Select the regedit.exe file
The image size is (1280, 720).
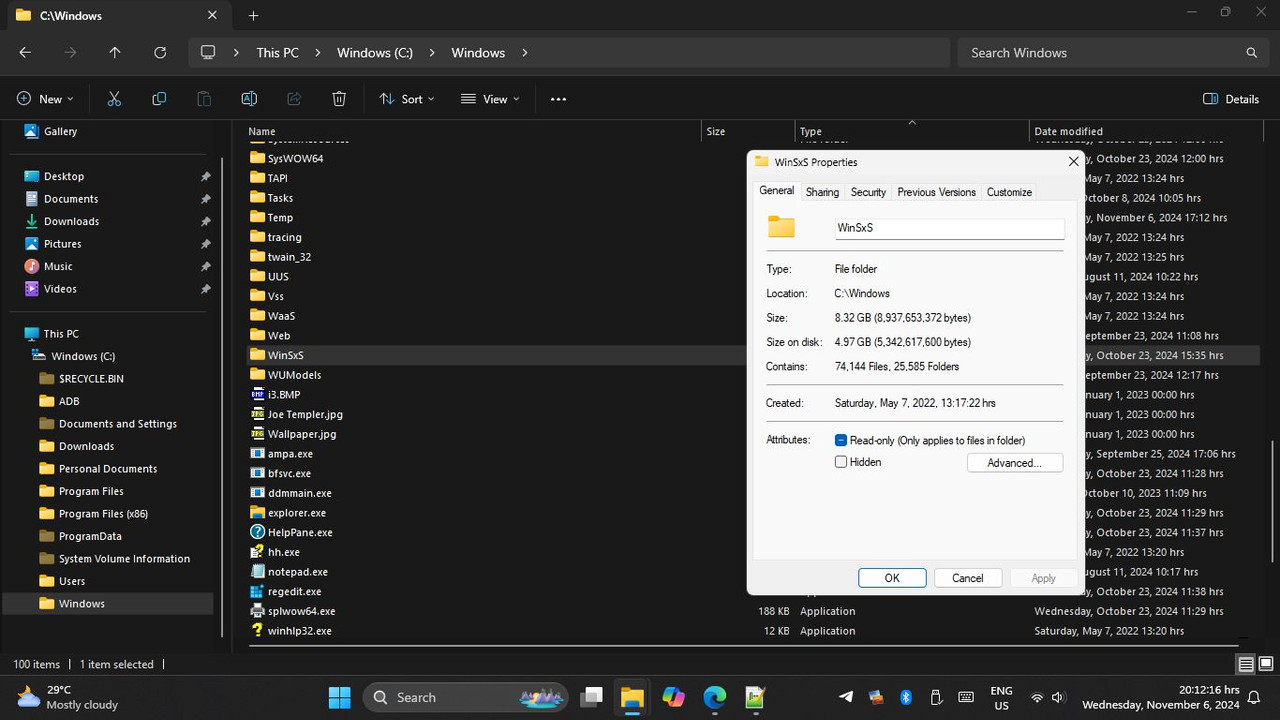click(294, 591)
